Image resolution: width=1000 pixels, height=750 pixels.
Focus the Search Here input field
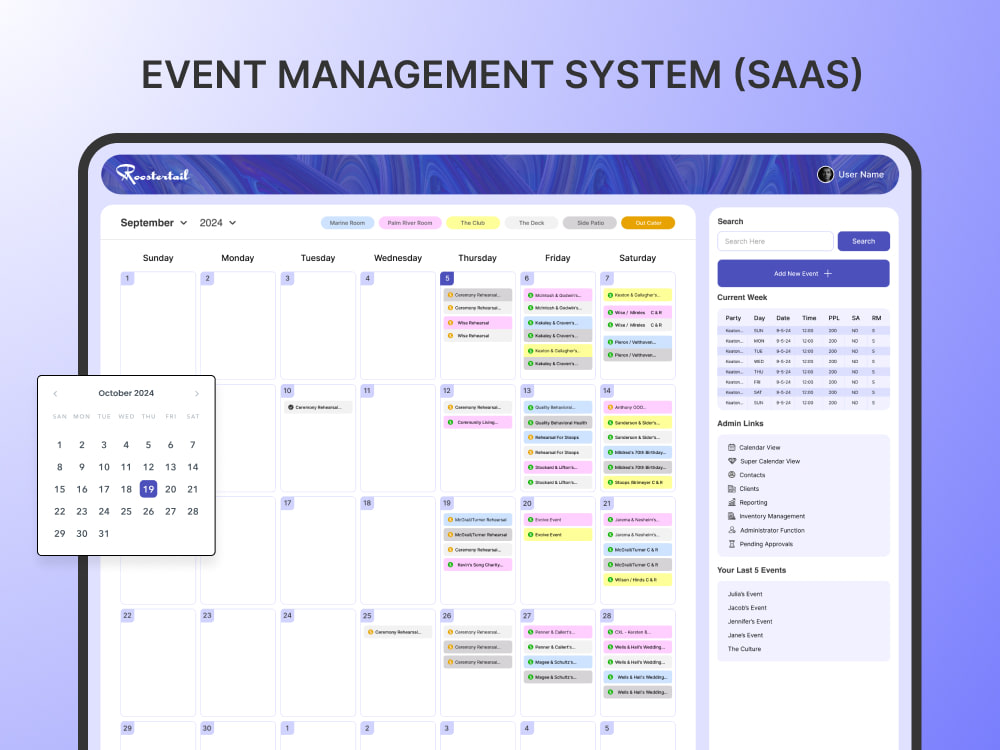(x=775, y=241)
